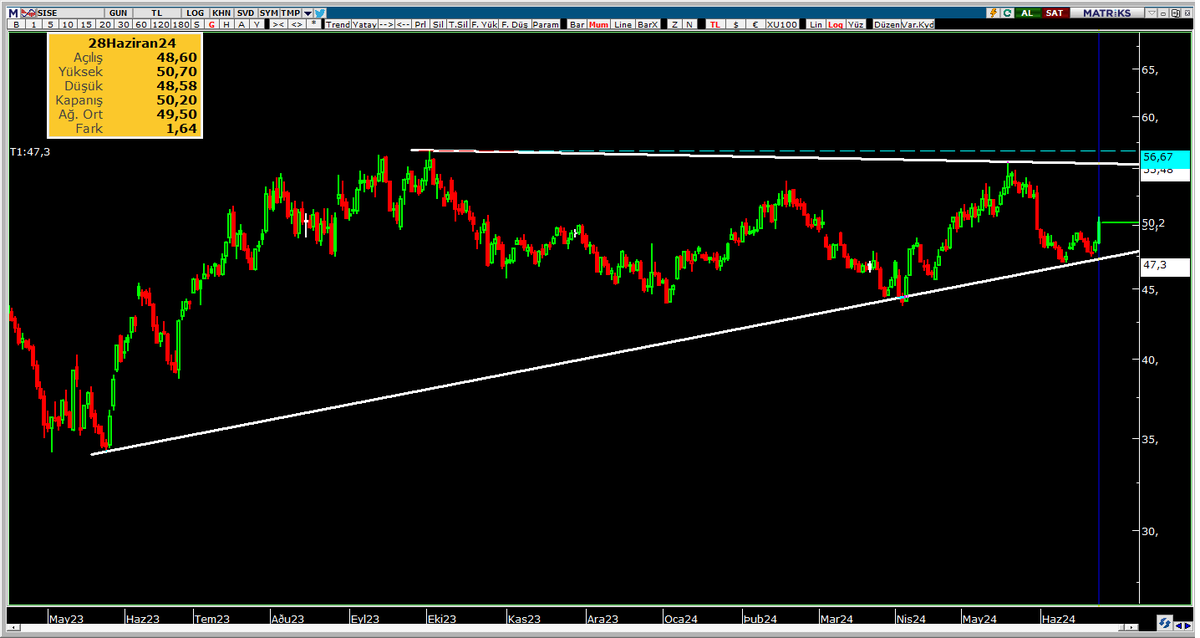Click the Param parameters button
Screen dimensions: 1200x638
click(x=546, y=24)
